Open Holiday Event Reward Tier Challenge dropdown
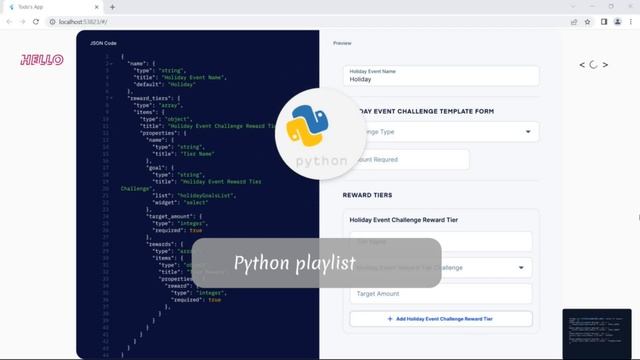 [441, 268]
